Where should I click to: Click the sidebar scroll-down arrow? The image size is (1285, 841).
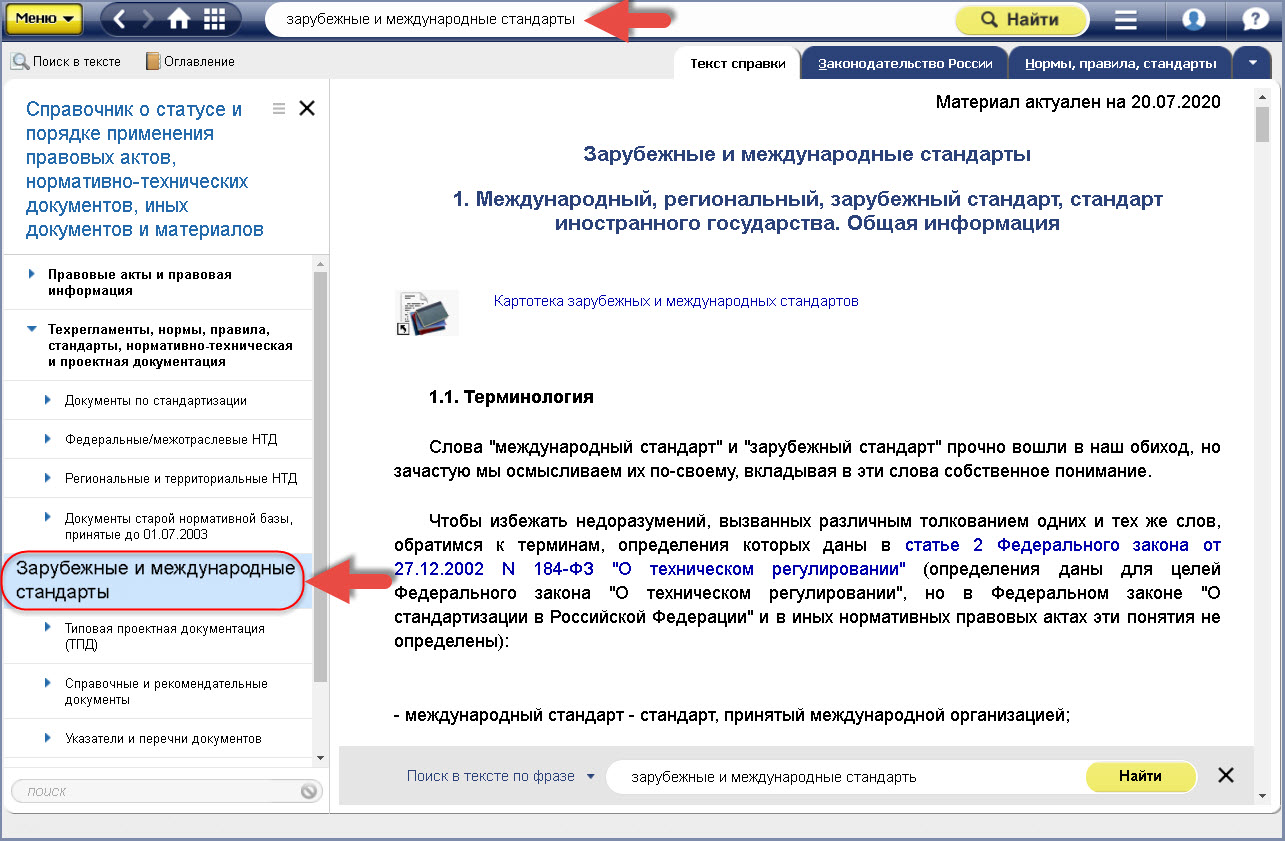pos(320,758)
